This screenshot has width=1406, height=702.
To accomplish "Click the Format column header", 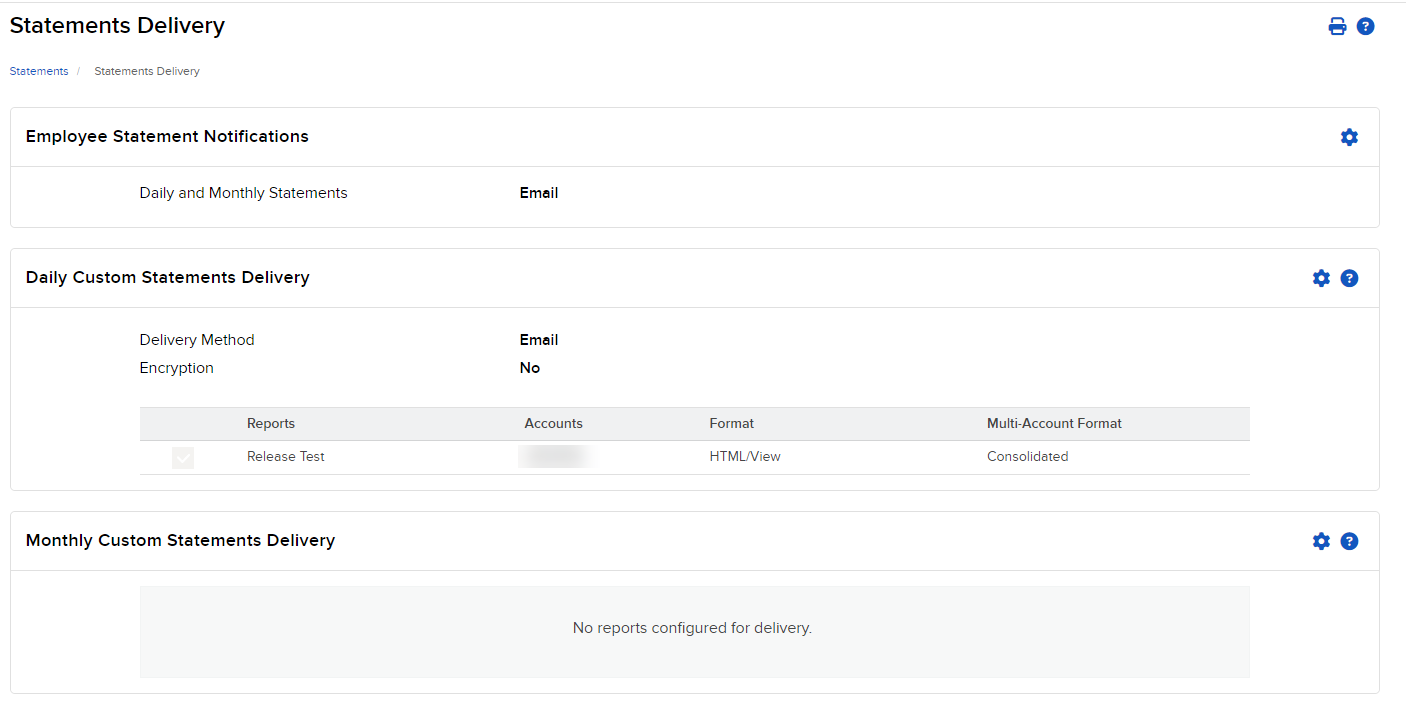I will 731,423.
